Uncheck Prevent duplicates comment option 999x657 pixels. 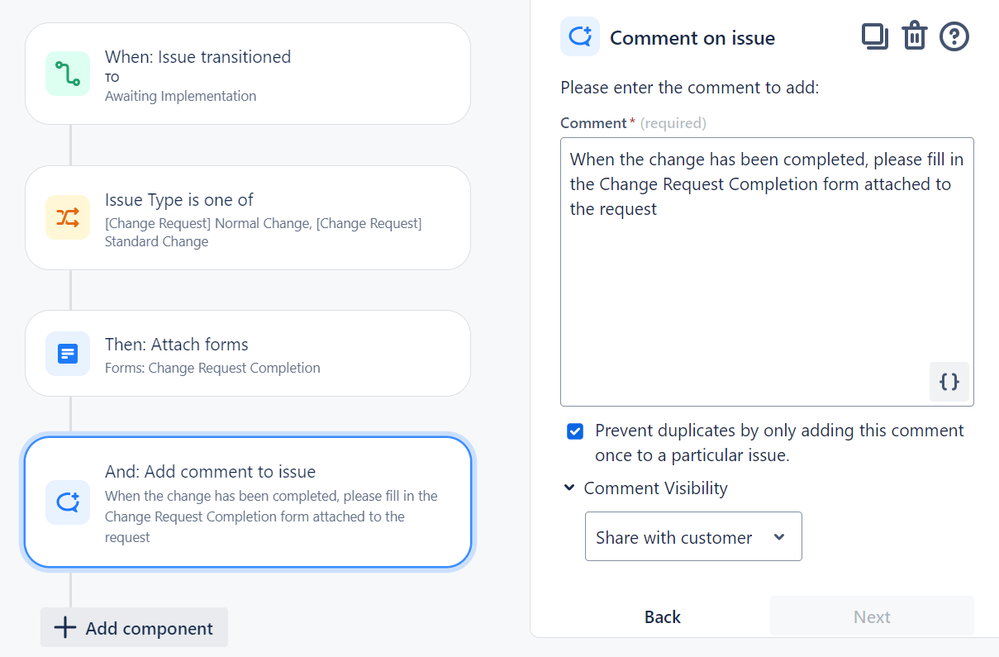[x=575, y=430]
